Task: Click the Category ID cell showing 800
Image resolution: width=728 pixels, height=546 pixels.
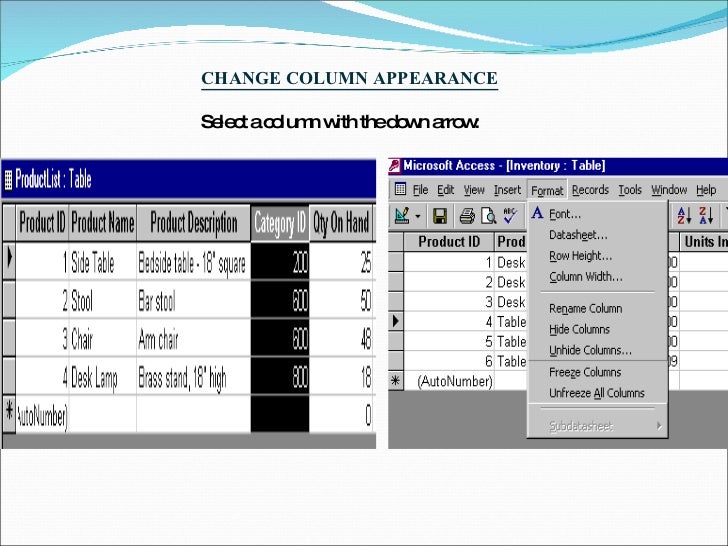Action: pyautogui.click(x=280, y=377)
